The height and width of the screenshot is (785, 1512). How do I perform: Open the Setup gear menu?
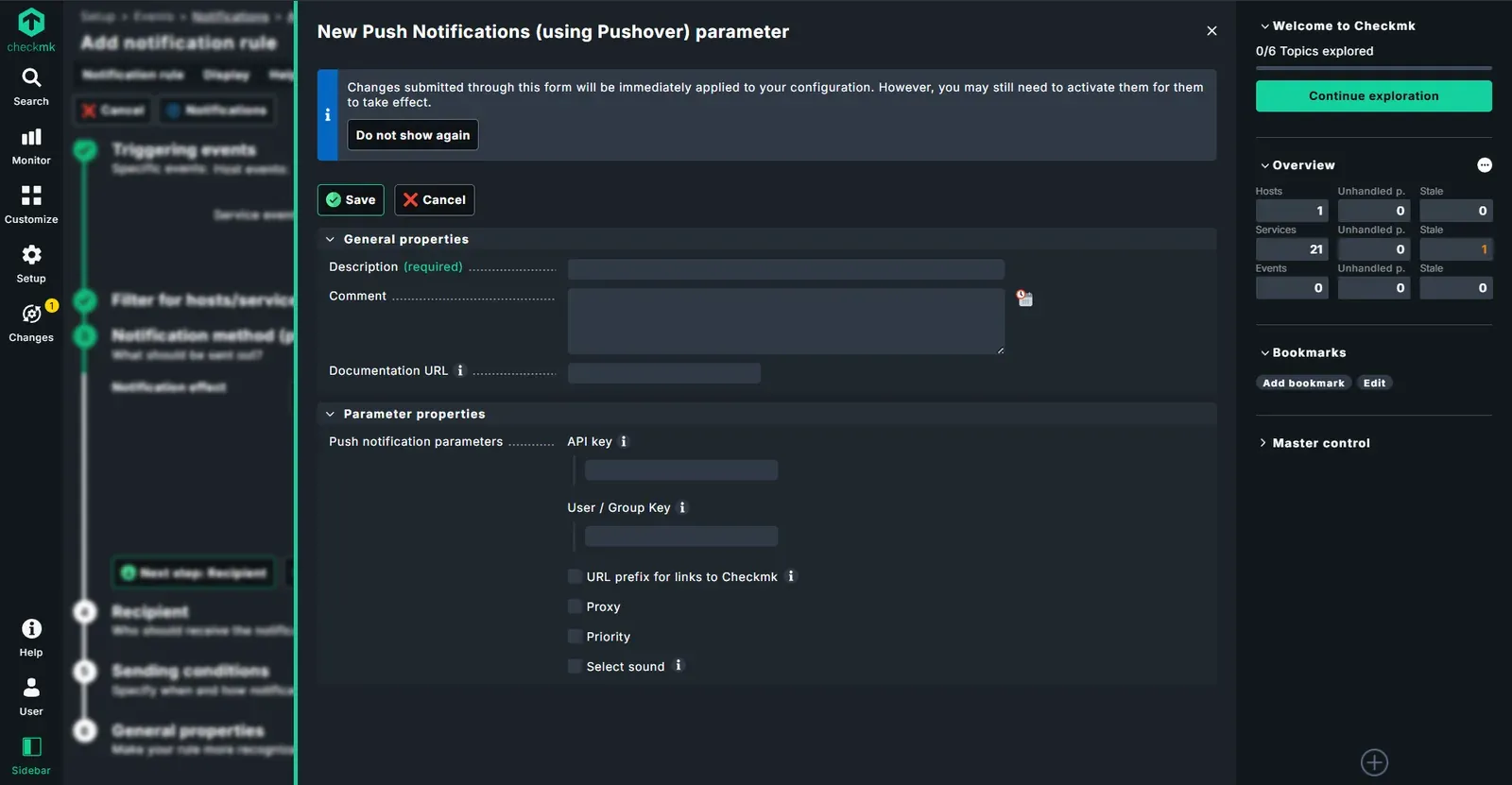pyautogui.click(x=31, y=265)
